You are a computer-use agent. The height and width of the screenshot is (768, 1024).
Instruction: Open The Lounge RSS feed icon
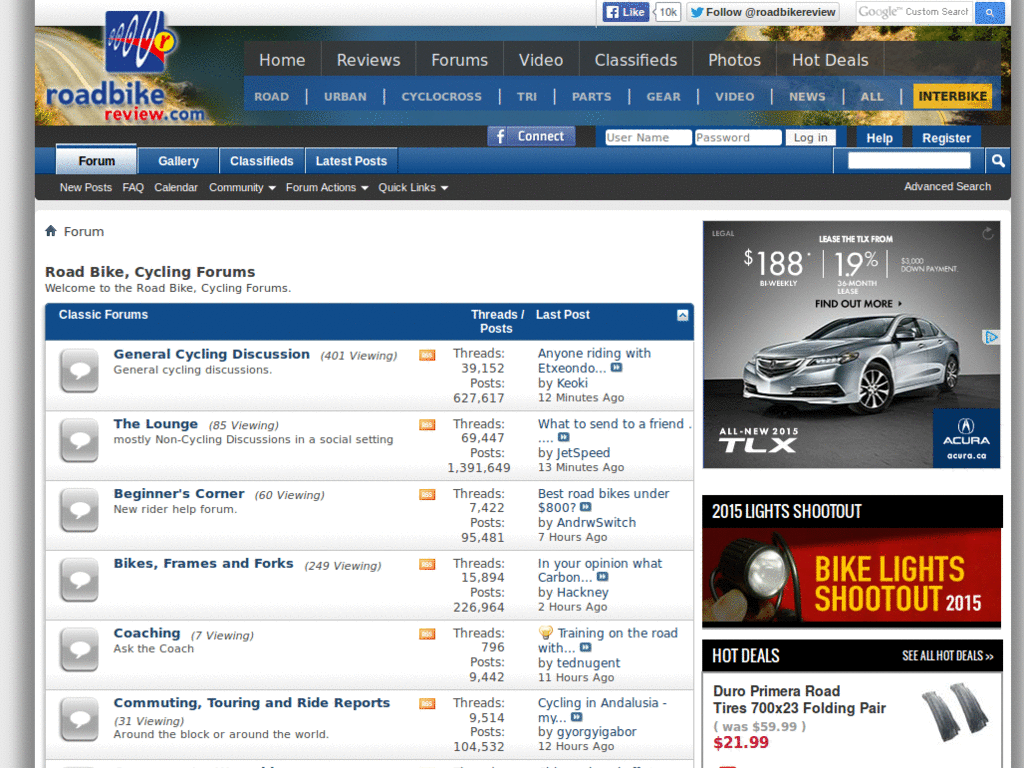coord(427,425)
